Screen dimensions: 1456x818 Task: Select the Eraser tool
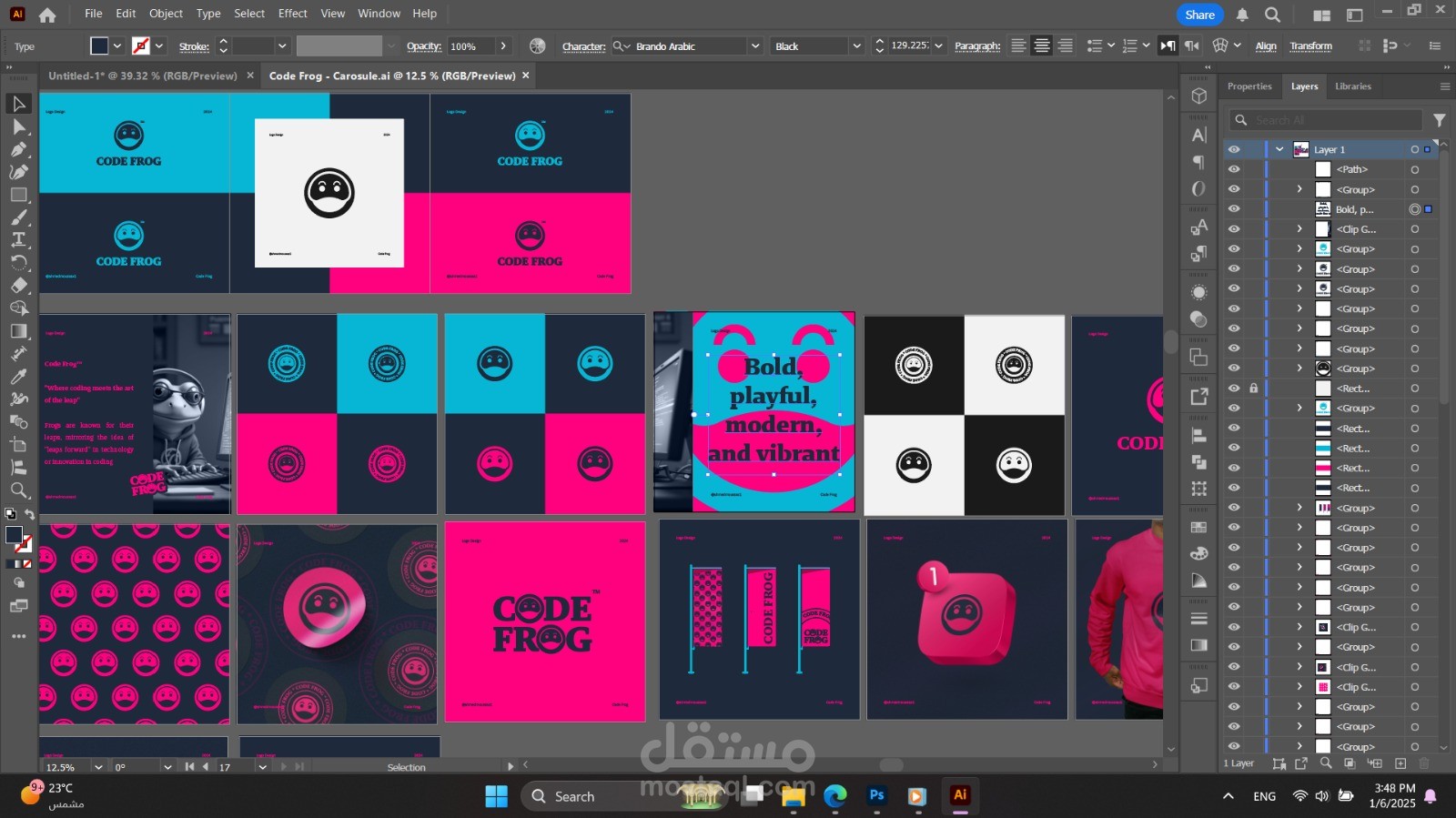[18, 286]
